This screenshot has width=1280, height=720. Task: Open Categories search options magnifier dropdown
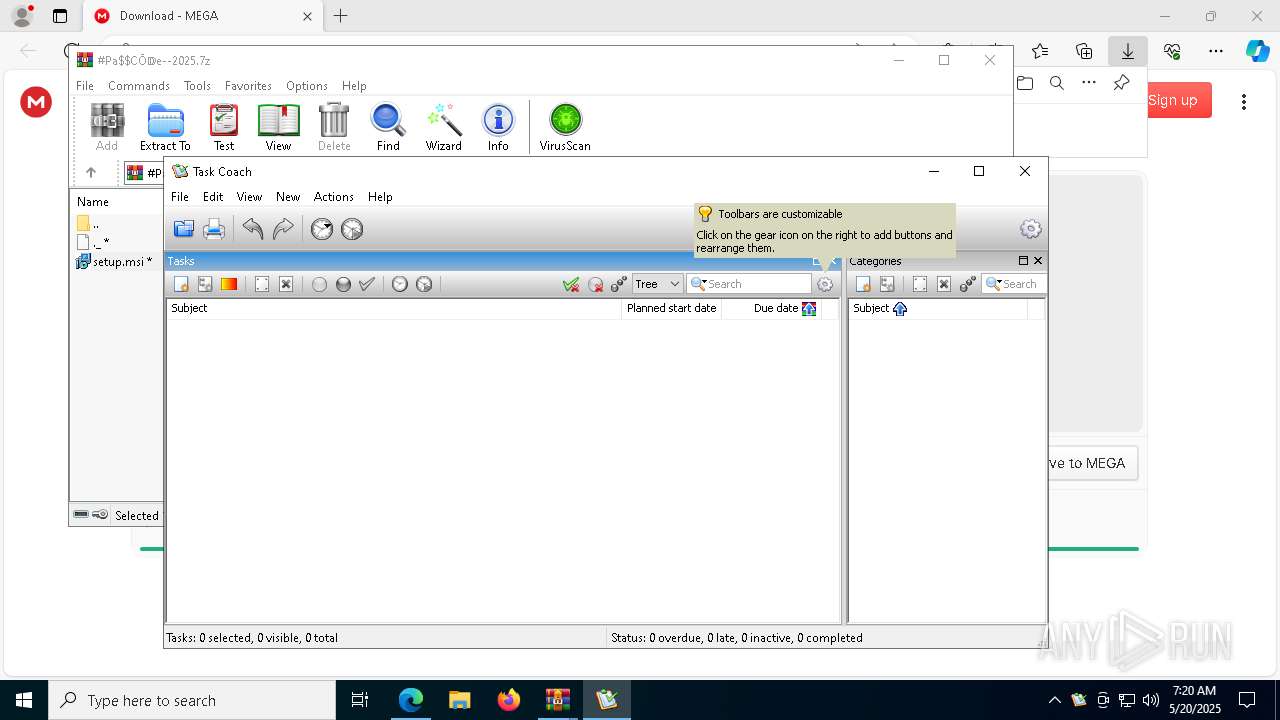coord(994,284)
